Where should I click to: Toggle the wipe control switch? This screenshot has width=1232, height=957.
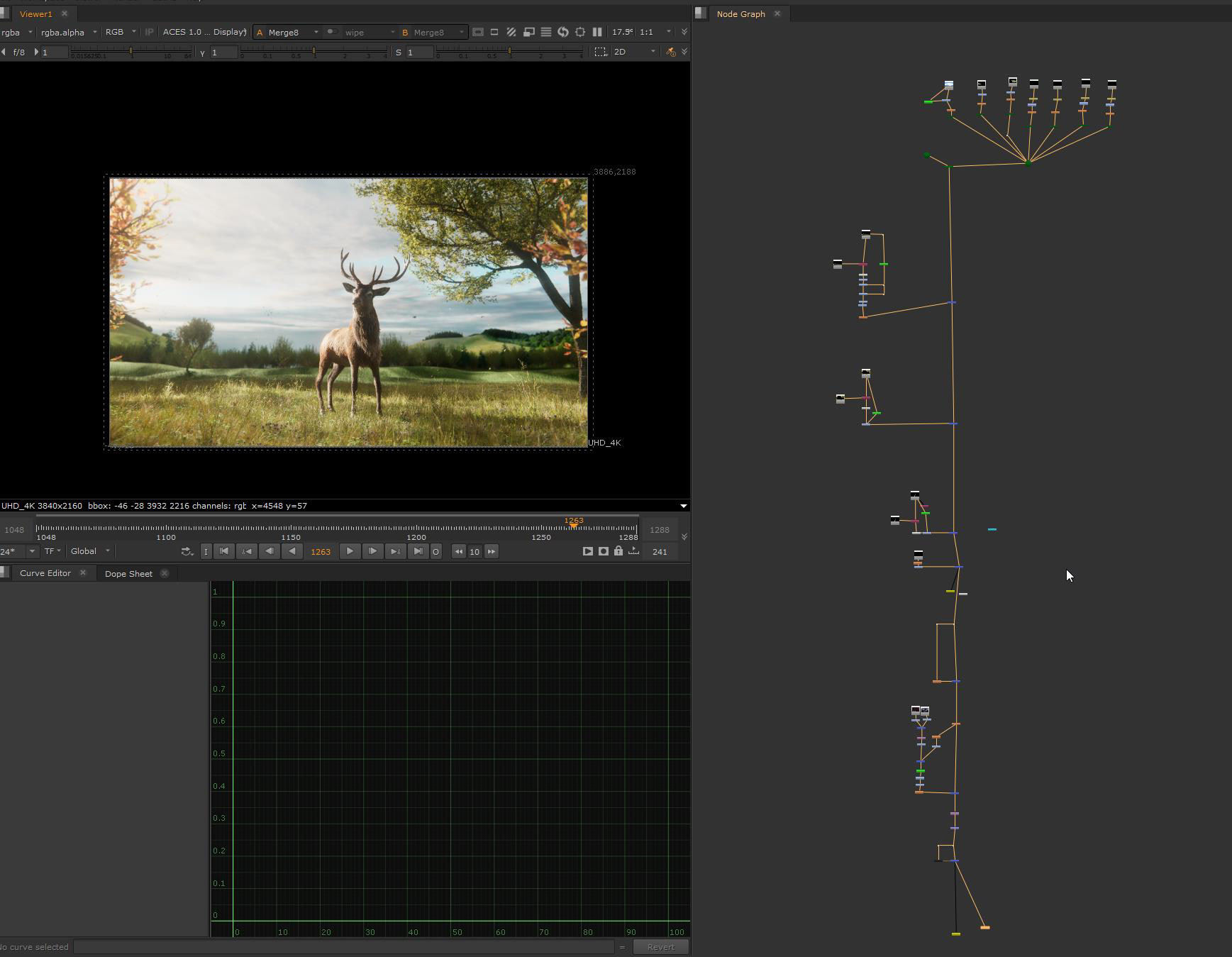(331, 32)
